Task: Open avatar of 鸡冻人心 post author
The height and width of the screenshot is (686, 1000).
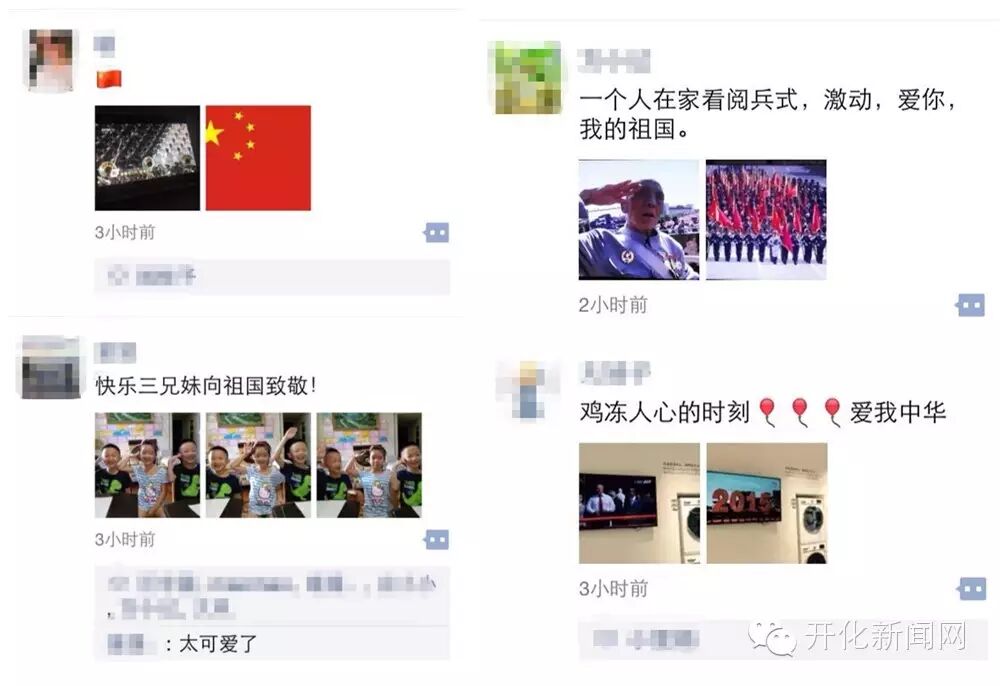Action: click(x=528, y=390)
